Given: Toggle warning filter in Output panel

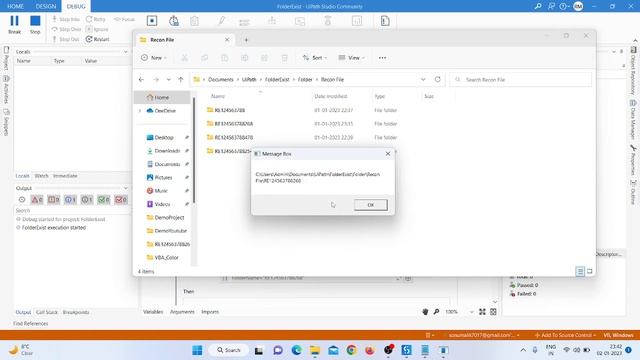Looking at the screenshot, I should (53, 200).
